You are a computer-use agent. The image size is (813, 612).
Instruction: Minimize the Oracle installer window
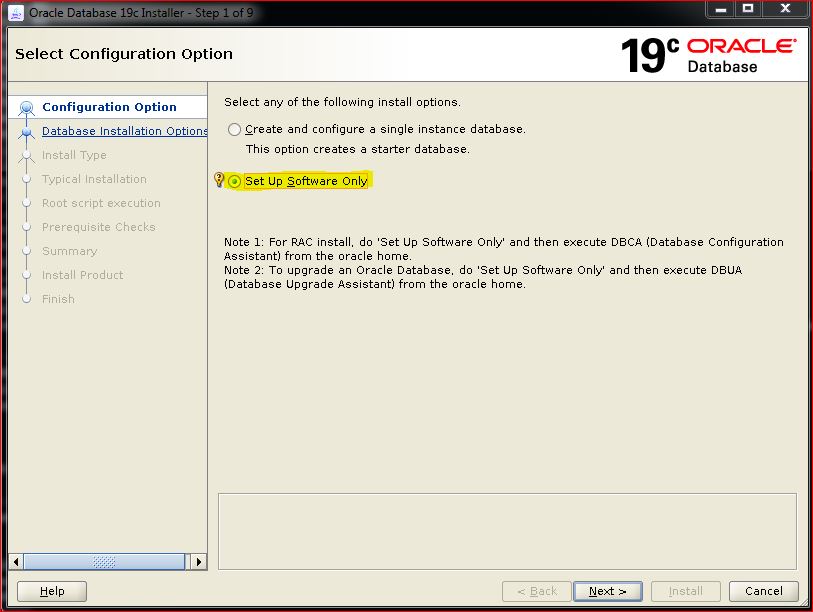(720, 10)
